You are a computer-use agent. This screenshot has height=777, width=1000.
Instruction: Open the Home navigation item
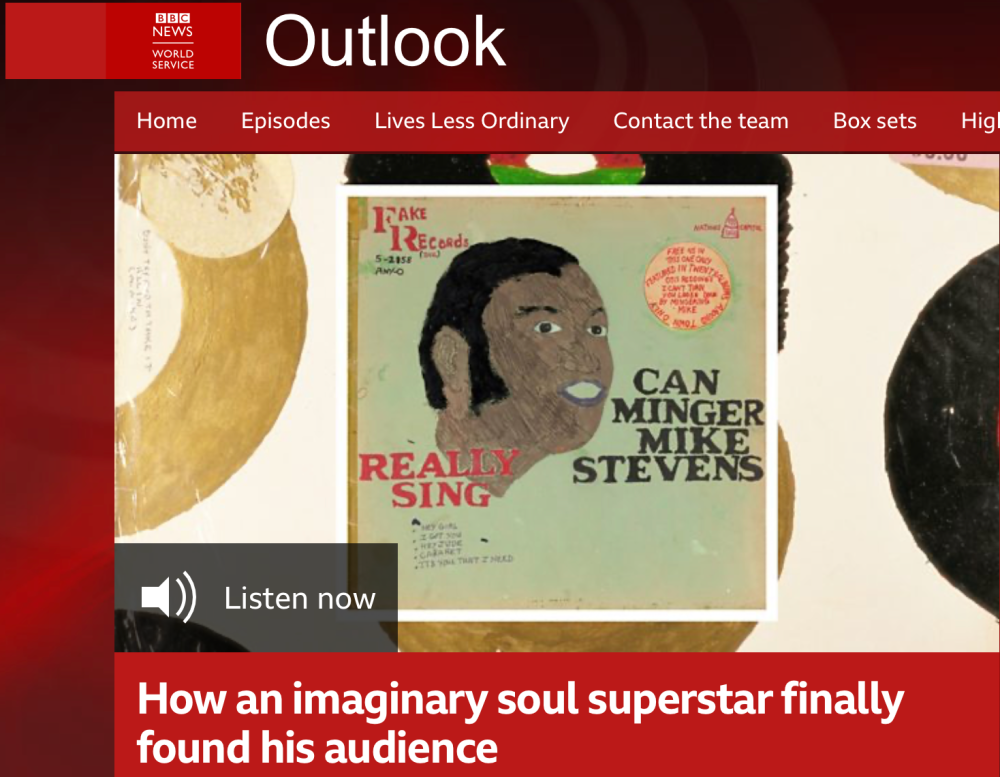[x=166, y=121]
